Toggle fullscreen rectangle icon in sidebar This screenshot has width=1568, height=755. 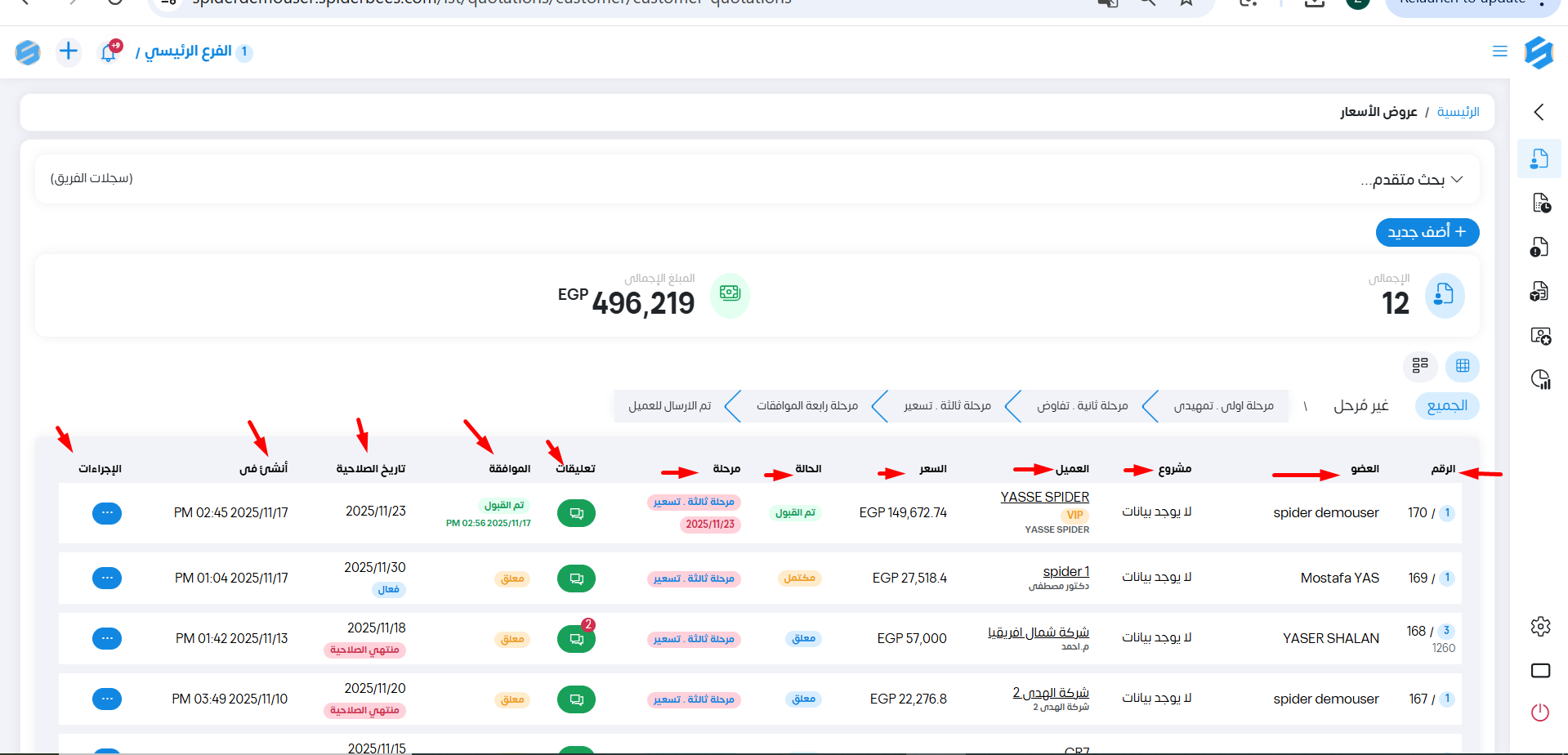pos(1540,671)
